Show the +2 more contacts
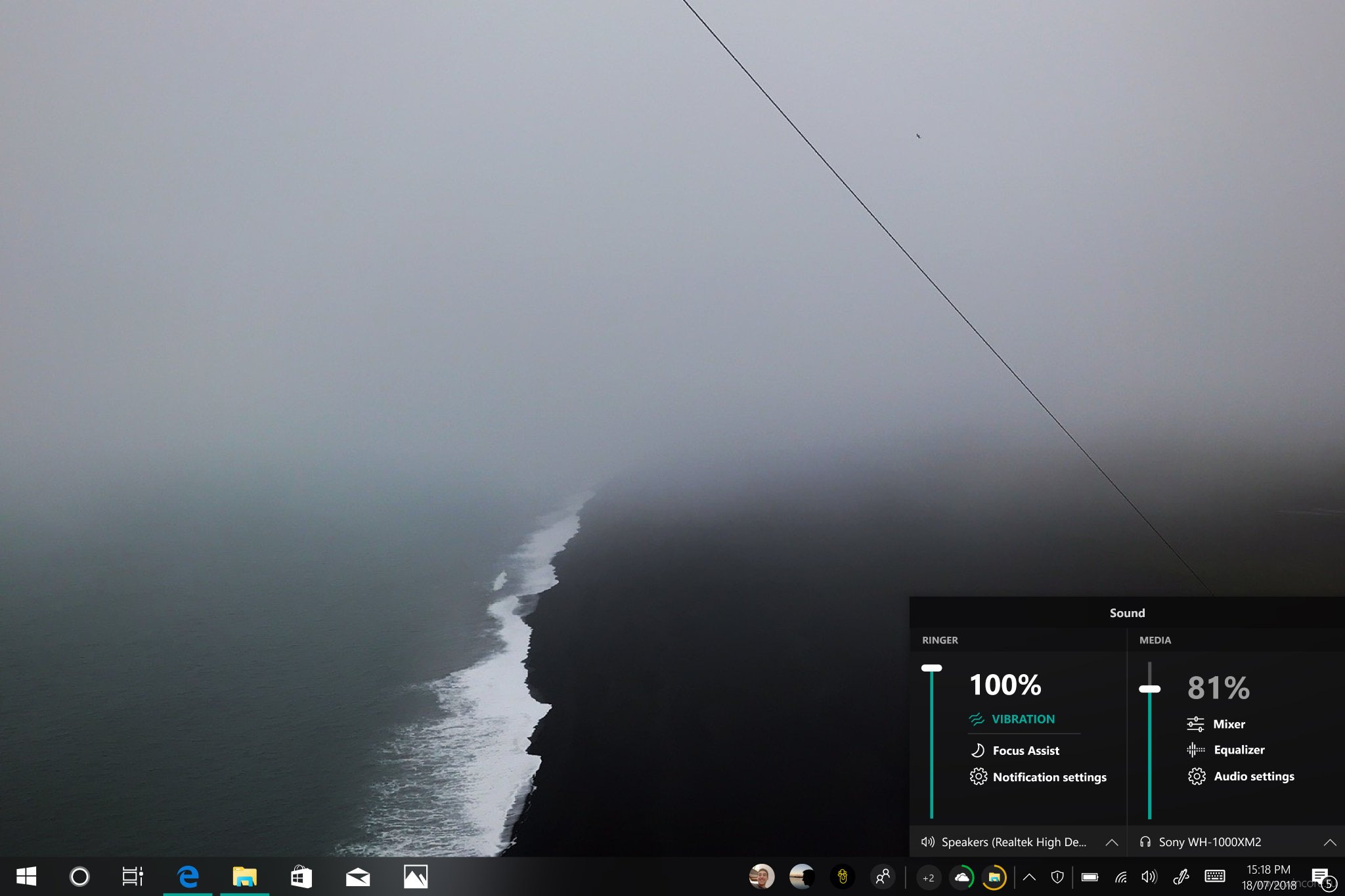 tap(928, 878)
